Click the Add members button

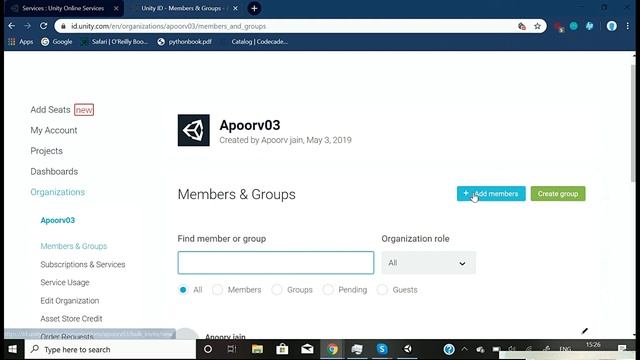pos(491,194)
